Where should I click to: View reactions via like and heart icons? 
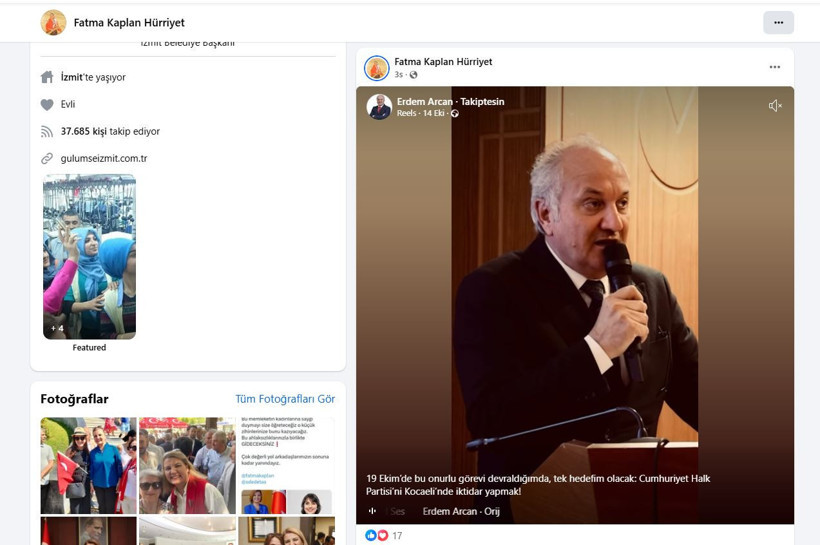(377, 536)
